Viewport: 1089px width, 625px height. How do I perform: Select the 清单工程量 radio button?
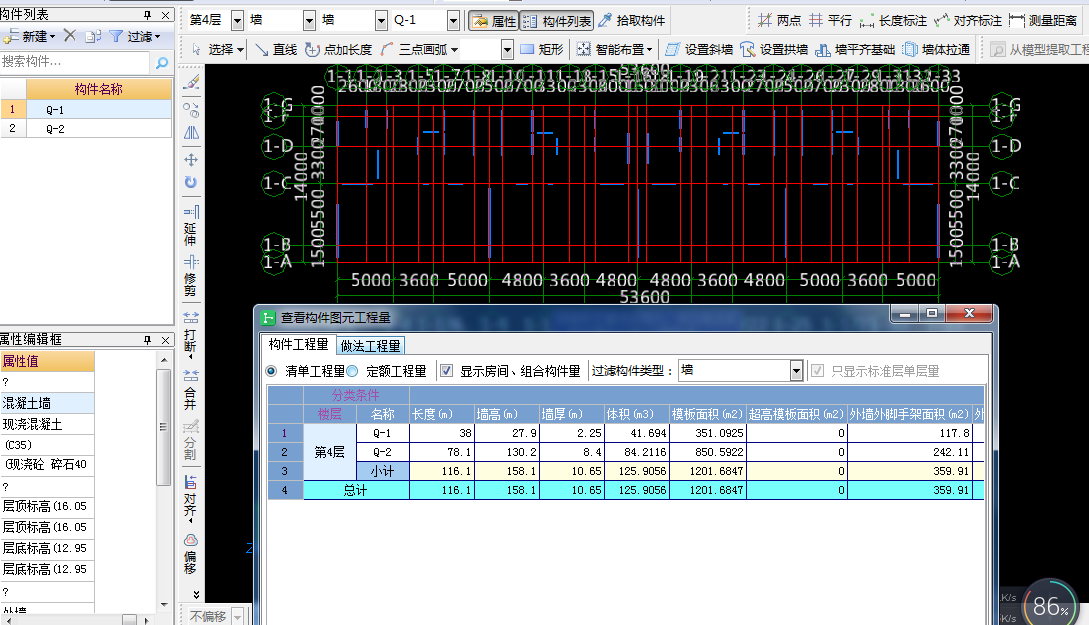[272, 372]
